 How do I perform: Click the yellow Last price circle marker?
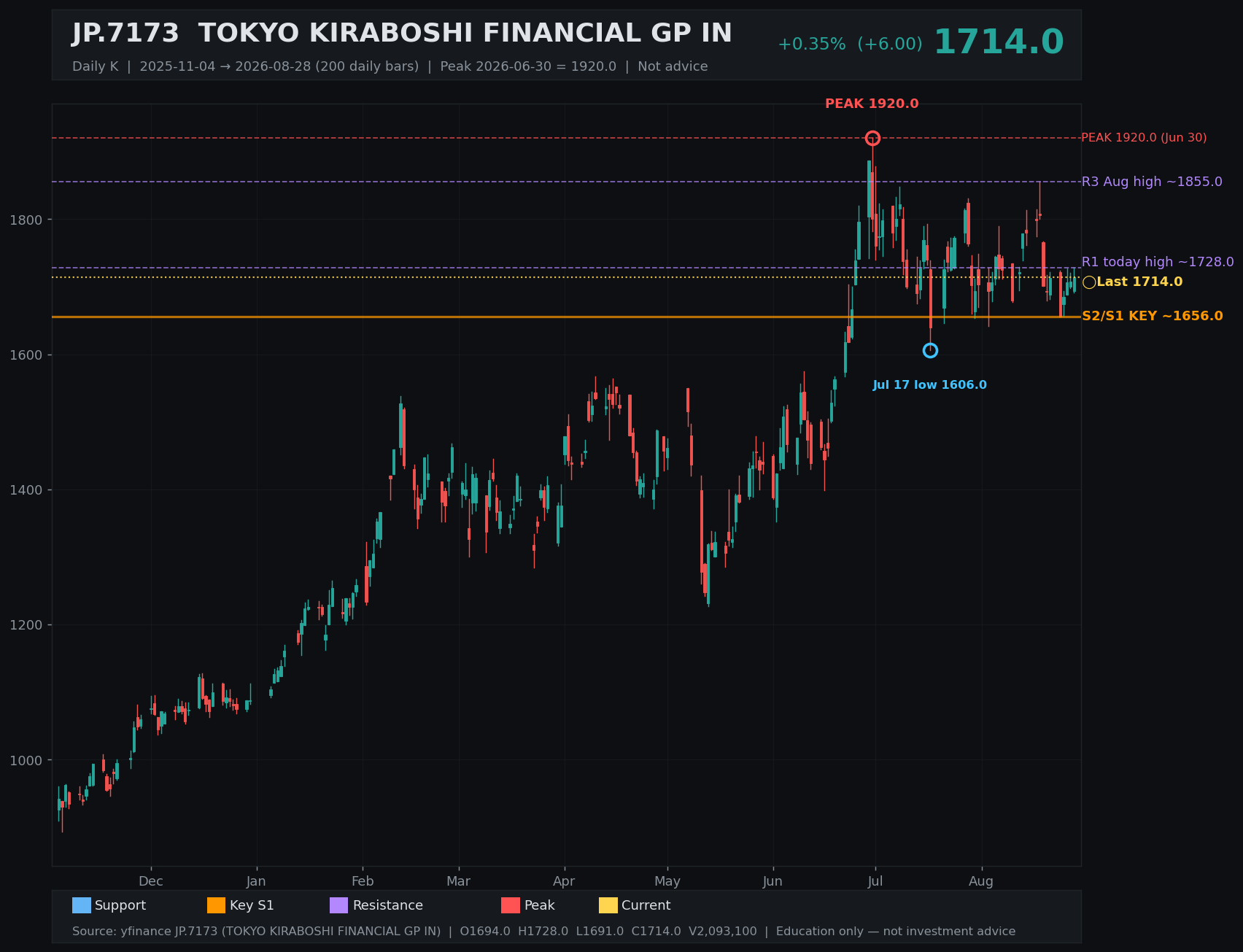tap(1089, 282)
